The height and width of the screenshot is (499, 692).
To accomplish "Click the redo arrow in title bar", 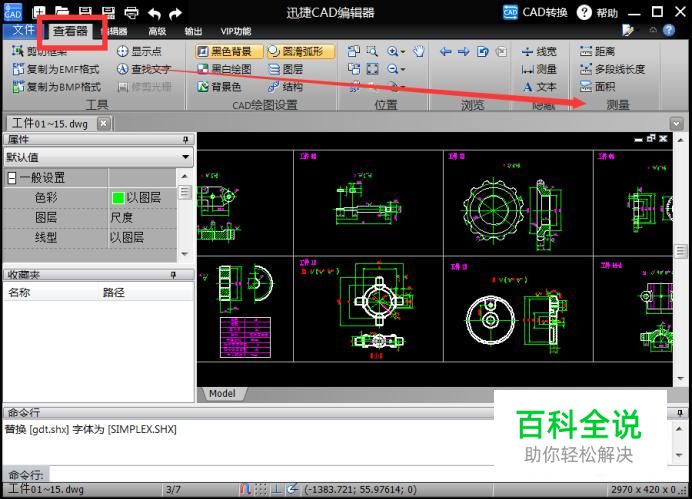I will pos(176,13).
